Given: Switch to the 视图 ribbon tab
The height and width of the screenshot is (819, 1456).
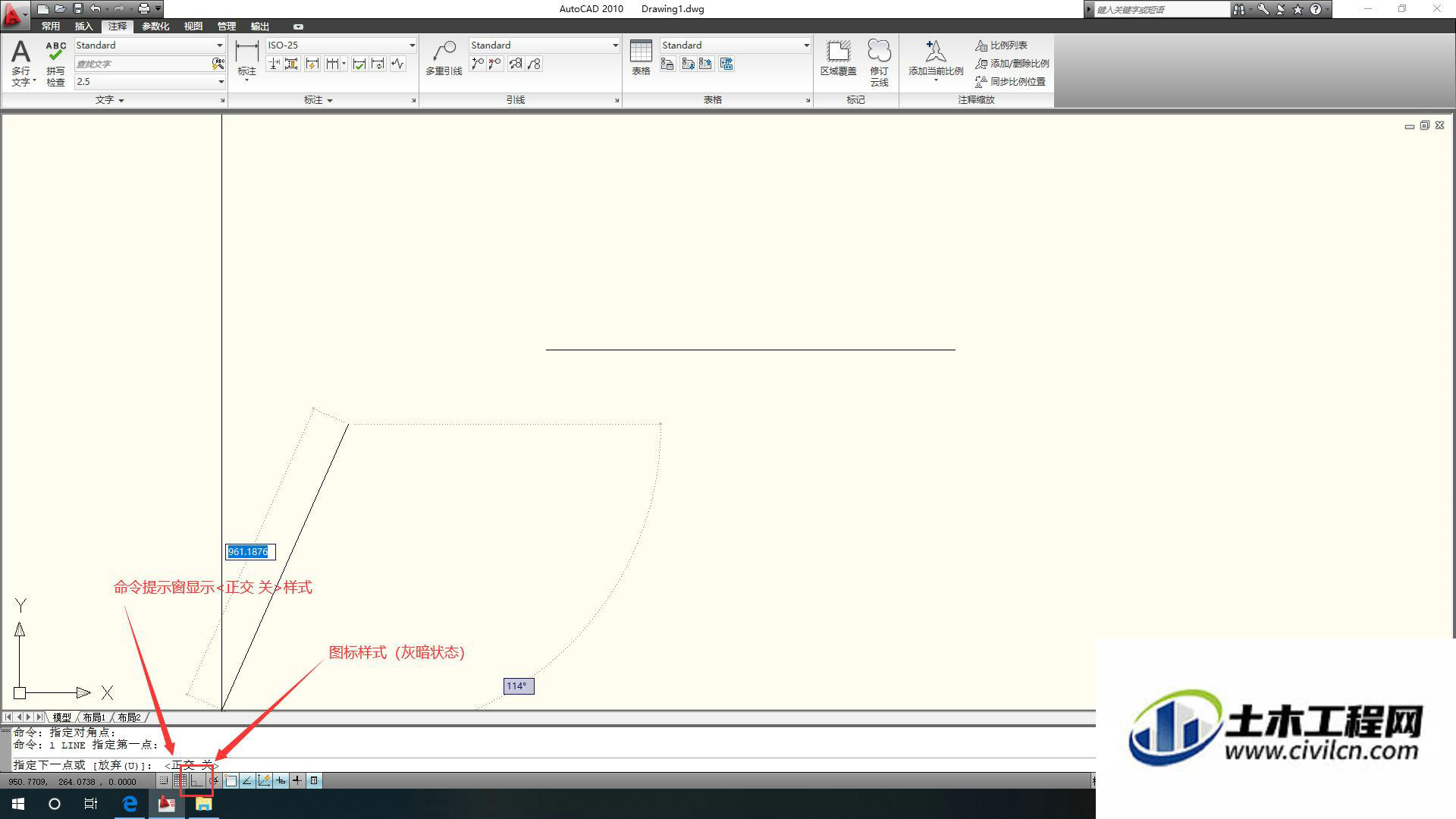Looking at the screenshot, I should click(193, 27).
